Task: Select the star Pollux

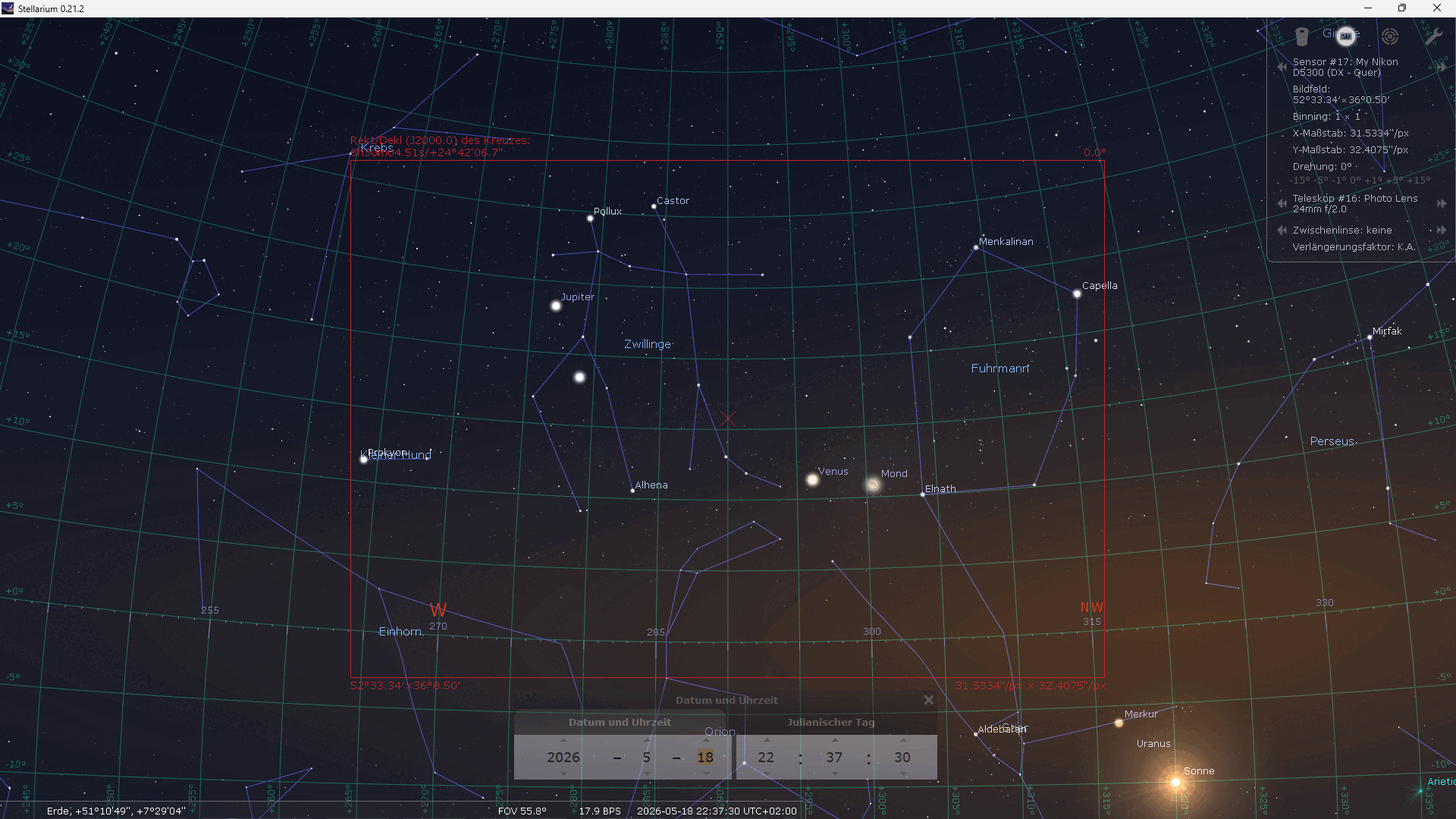Action: 590,218
